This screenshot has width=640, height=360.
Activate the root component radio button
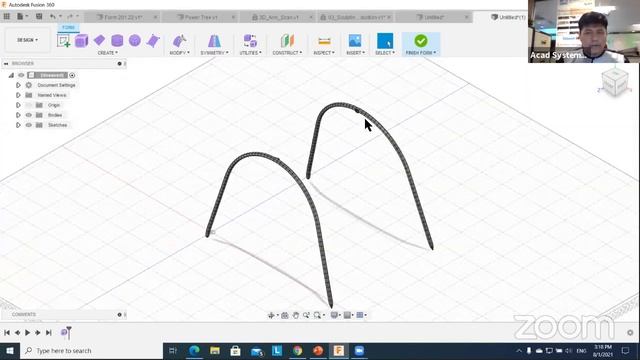coord(72,75)
